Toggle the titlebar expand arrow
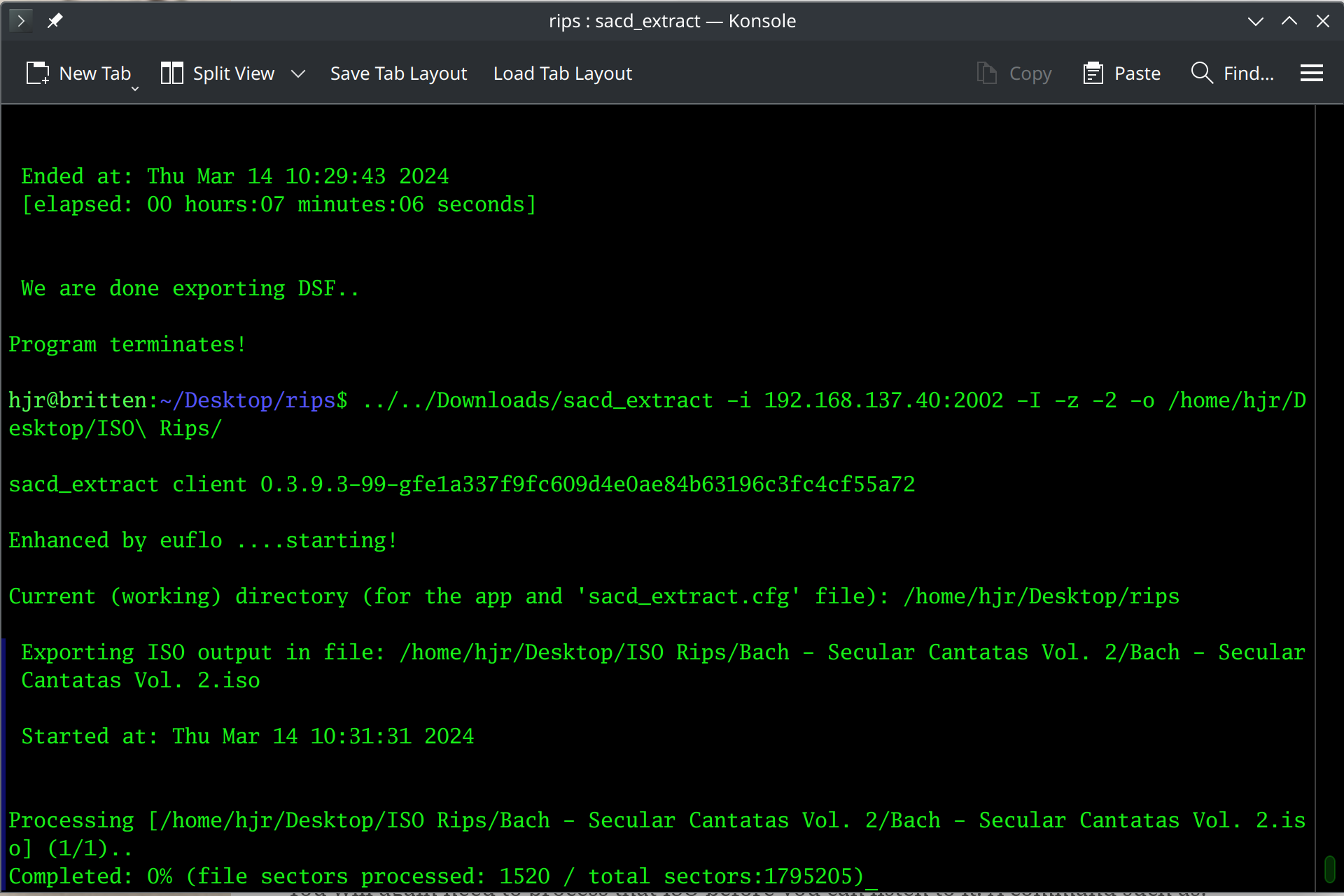The width and height of the screenshot is (1344, 896). pyautogui.click(x=1290, y=20)
